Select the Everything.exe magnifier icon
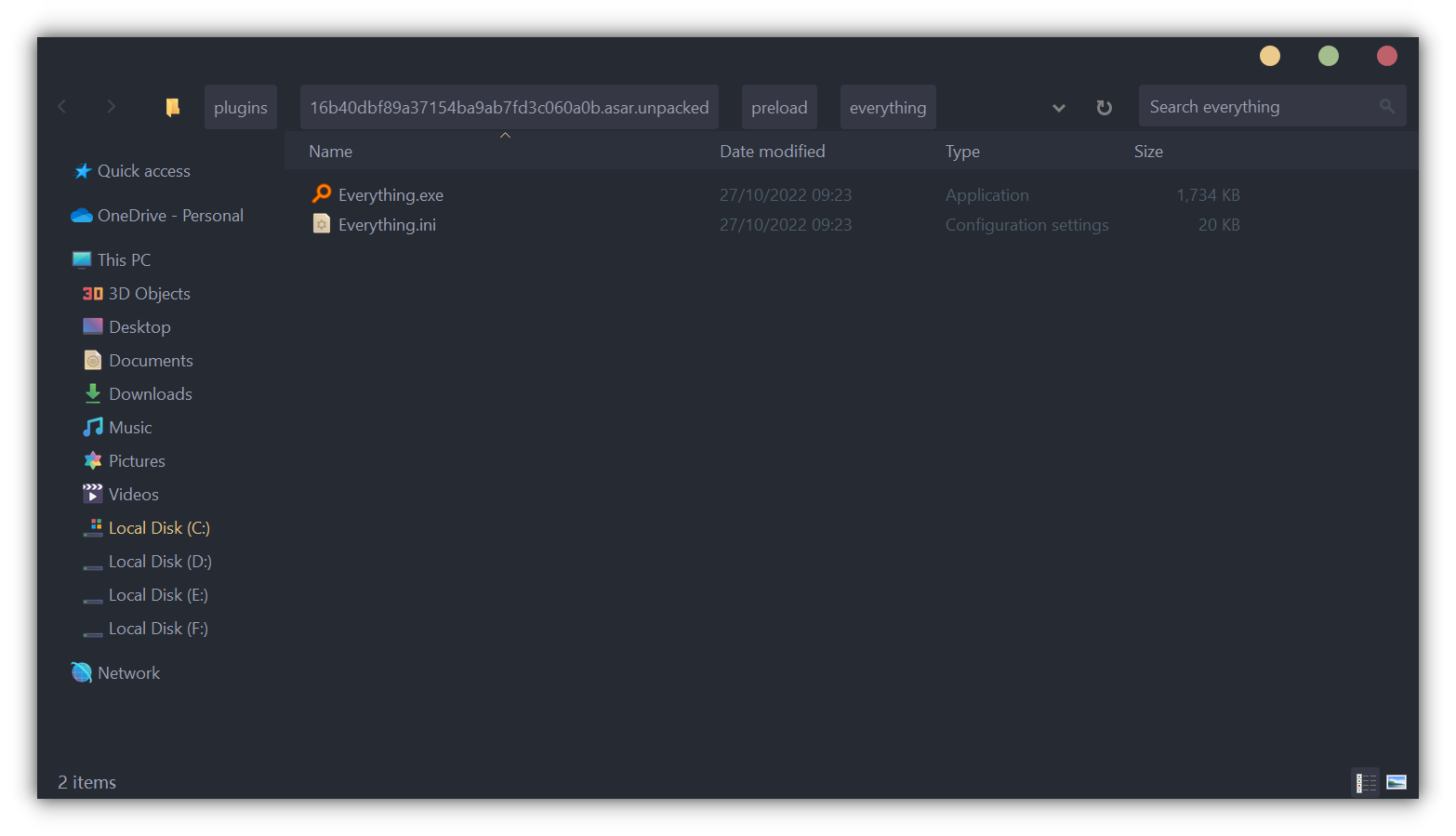Screen dimensions: 1456x836 click(322, 193)
